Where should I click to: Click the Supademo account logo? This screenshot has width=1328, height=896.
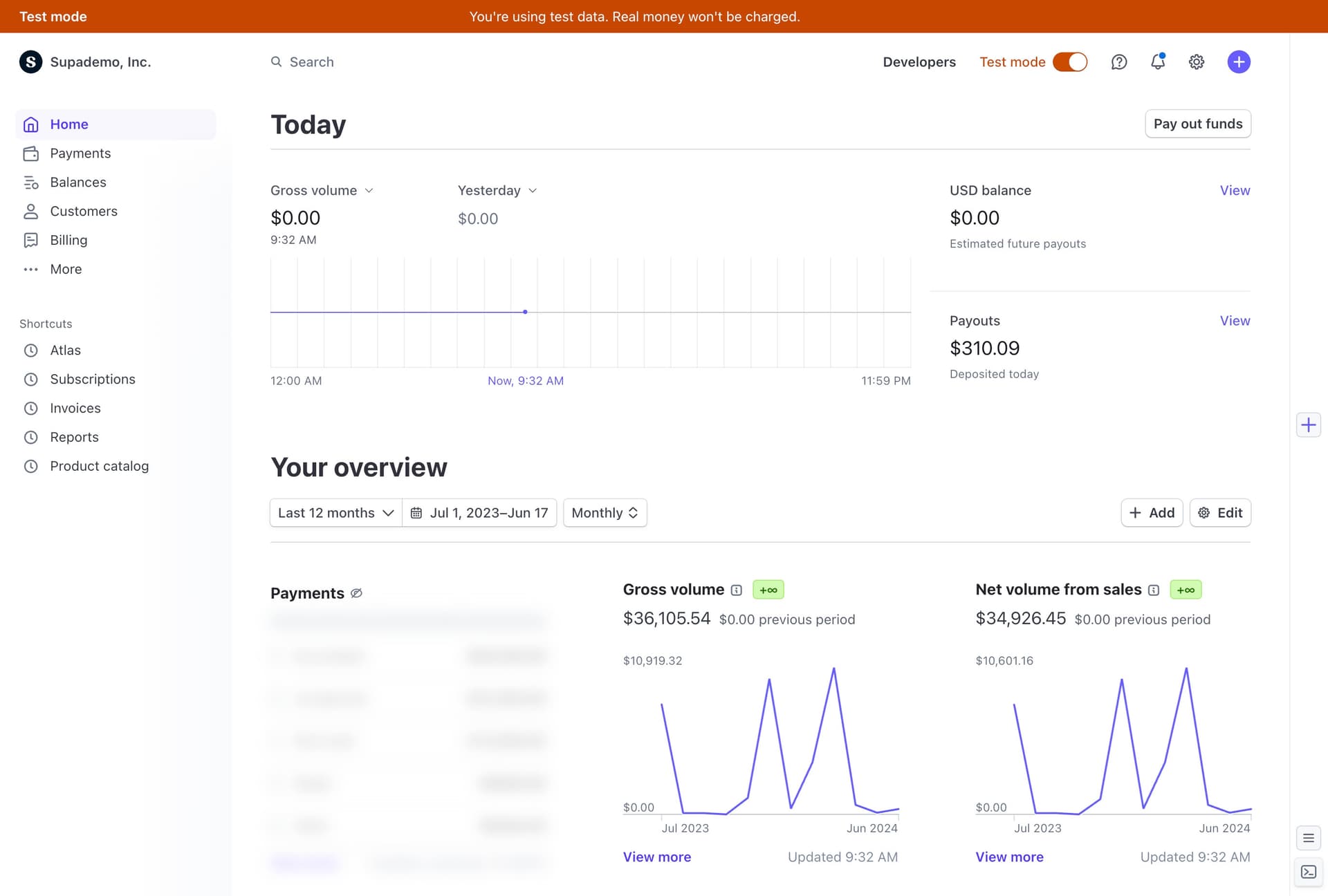pyautogui.click(x=30, y=62)
